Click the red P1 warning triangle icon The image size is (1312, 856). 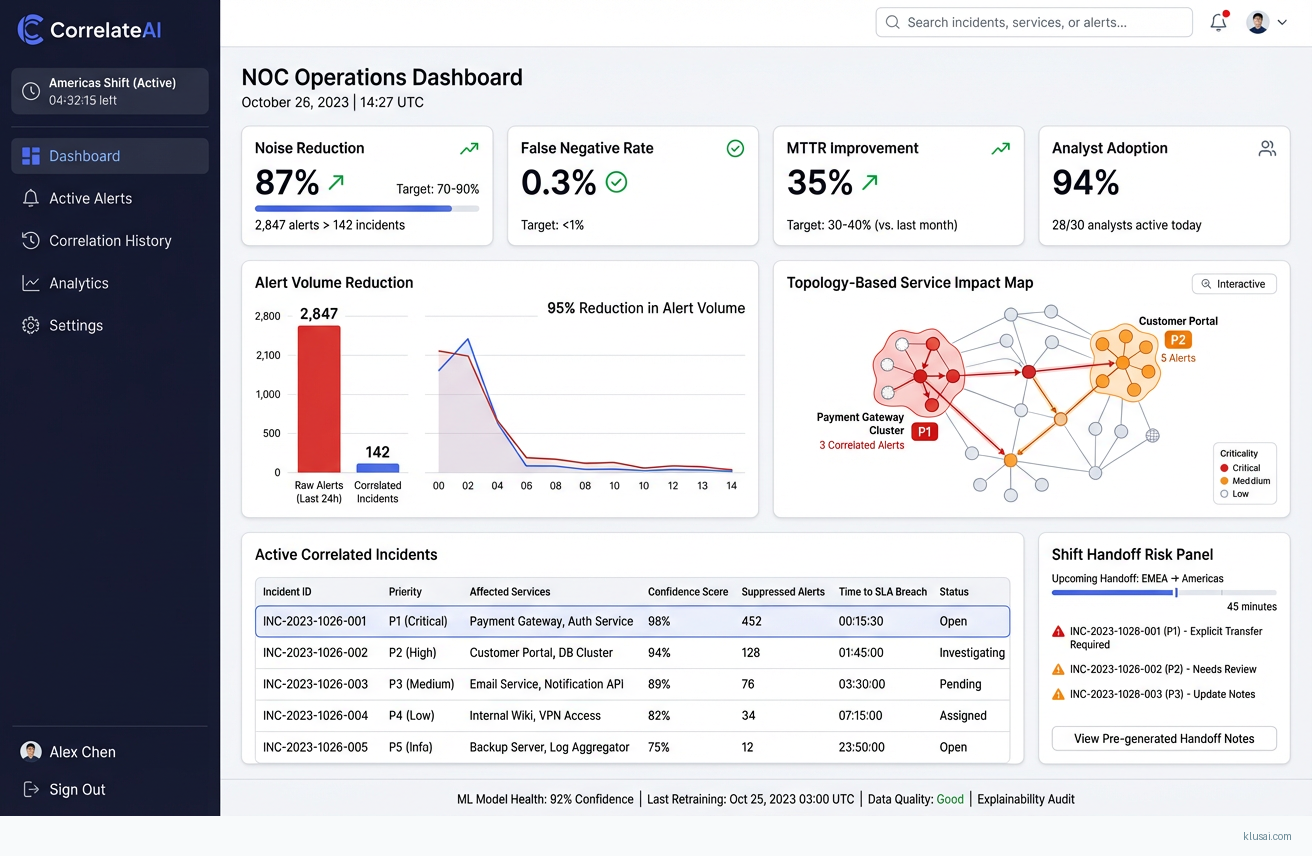tap(1058, 632)
